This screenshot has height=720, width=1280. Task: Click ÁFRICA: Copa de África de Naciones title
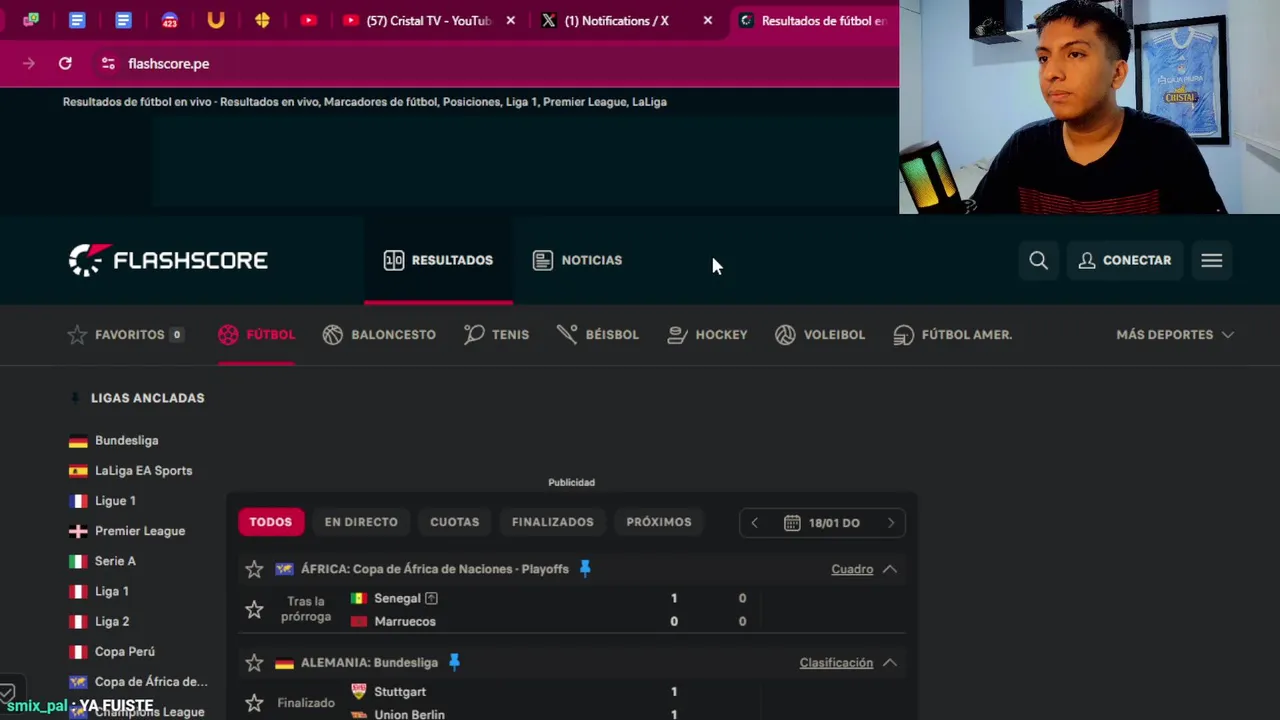pos(435,569)
